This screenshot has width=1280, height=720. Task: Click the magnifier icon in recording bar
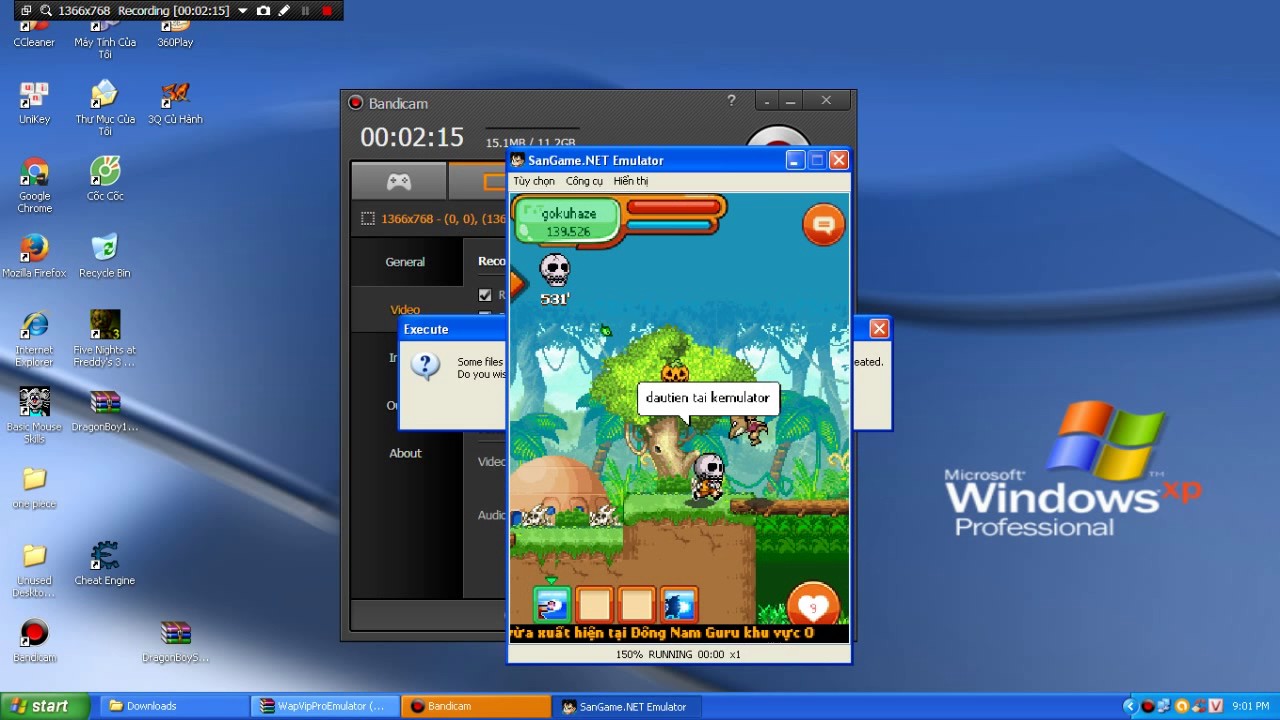[x=46, y=10]
